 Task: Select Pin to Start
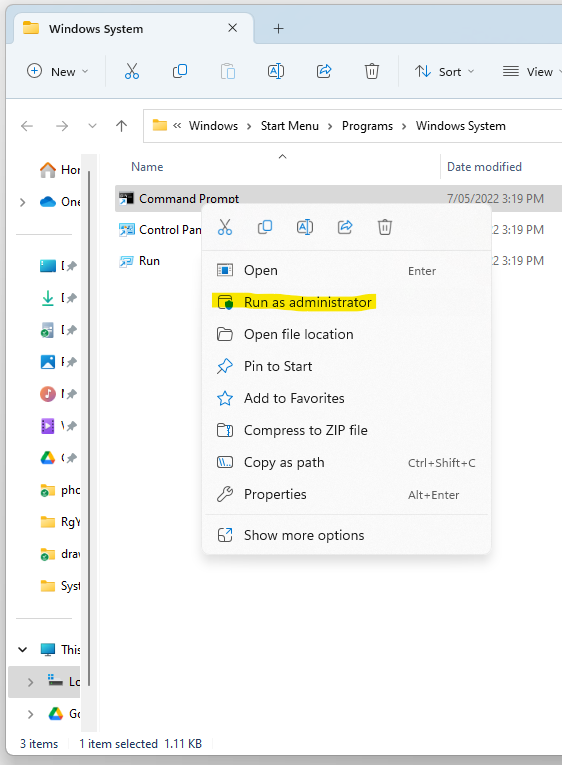click(x=346, y=366)
